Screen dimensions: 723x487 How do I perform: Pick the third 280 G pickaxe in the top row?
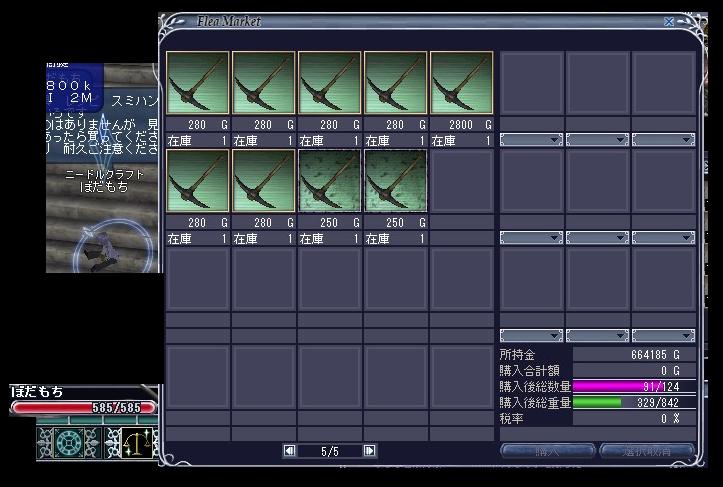pos(329,84)
